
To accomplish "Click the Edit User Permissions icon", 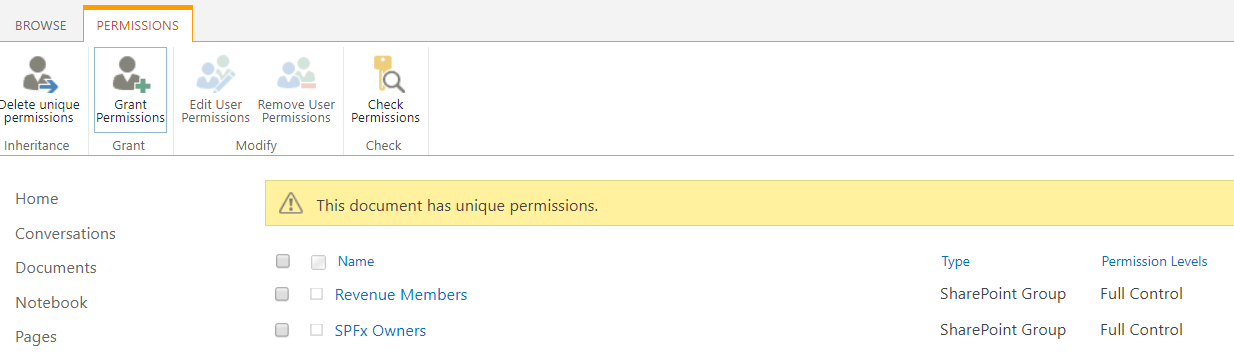I will click(214, 73).
